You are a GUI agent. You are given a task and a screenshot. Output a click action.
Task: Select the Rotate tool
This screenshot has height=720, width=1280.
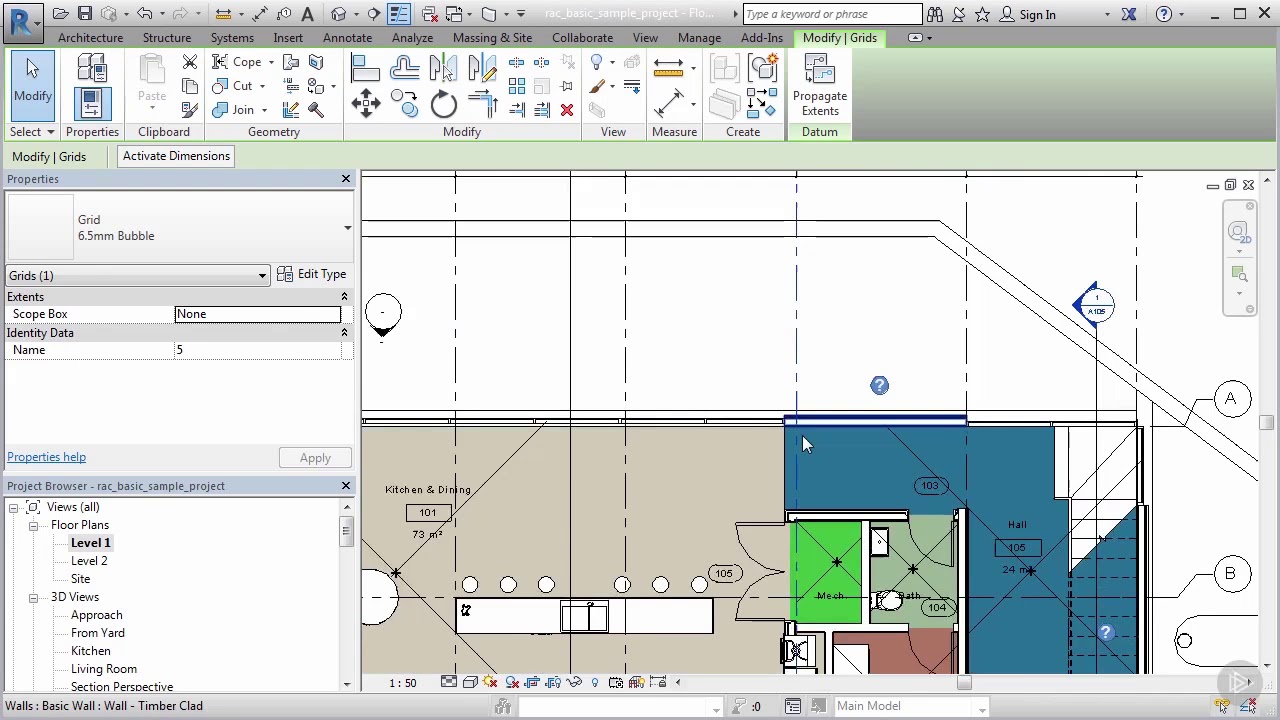443,104
